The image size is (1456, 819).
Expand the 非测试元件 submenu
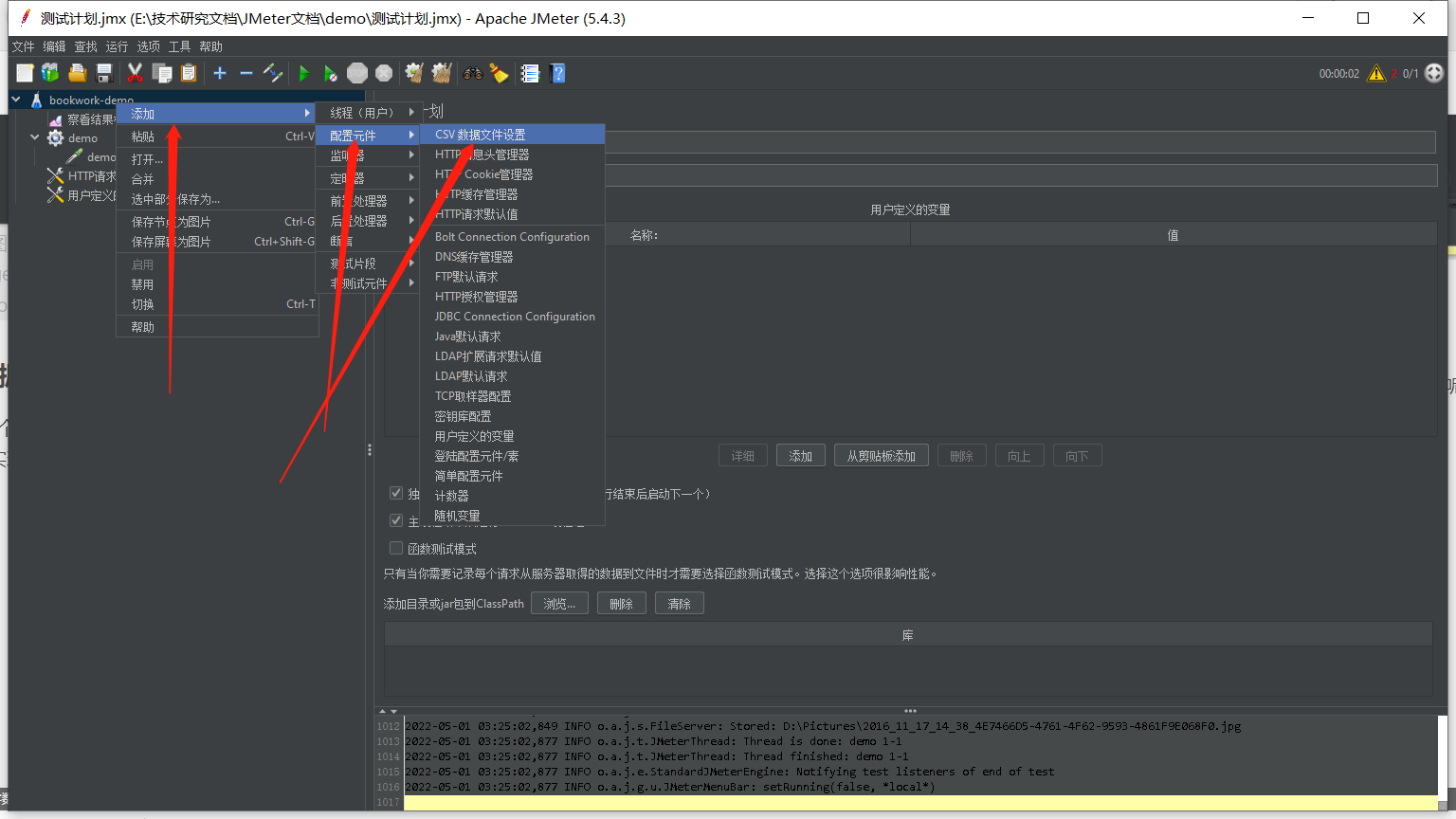[368, 283]
